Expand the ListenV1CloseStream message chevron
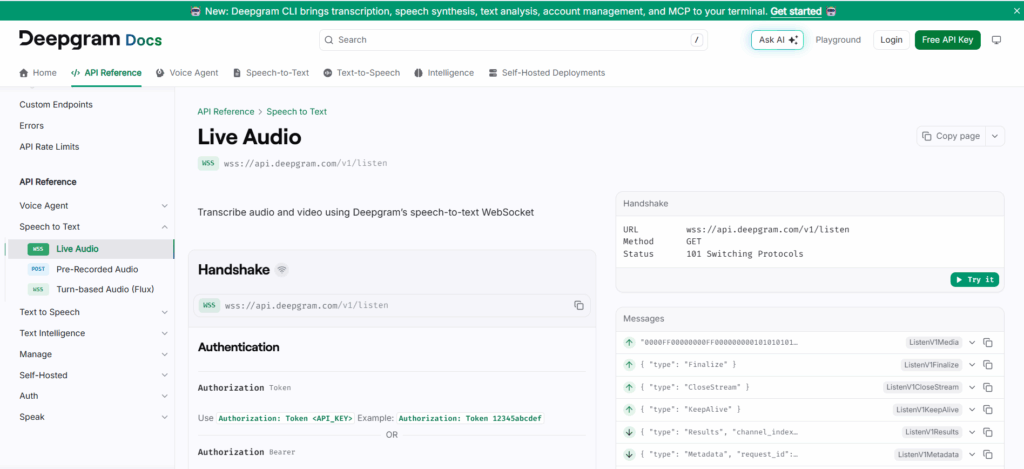1024x469 pixels. point(972,387)
